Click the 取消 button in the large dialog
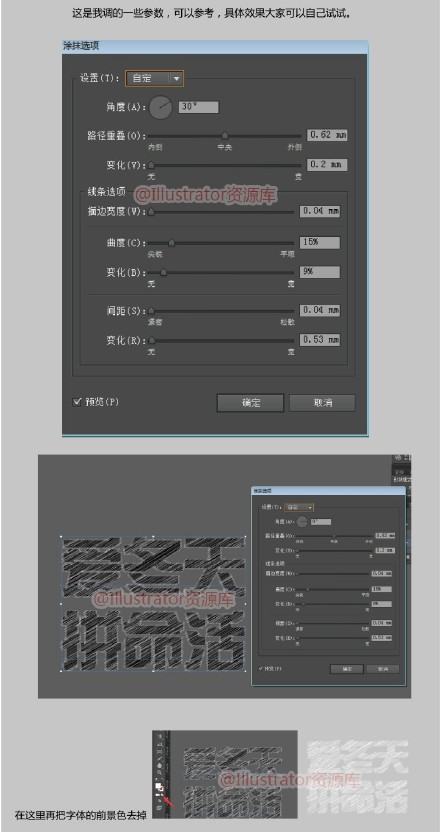The height and width of the screenshot is (832, 440). point(322,403)
